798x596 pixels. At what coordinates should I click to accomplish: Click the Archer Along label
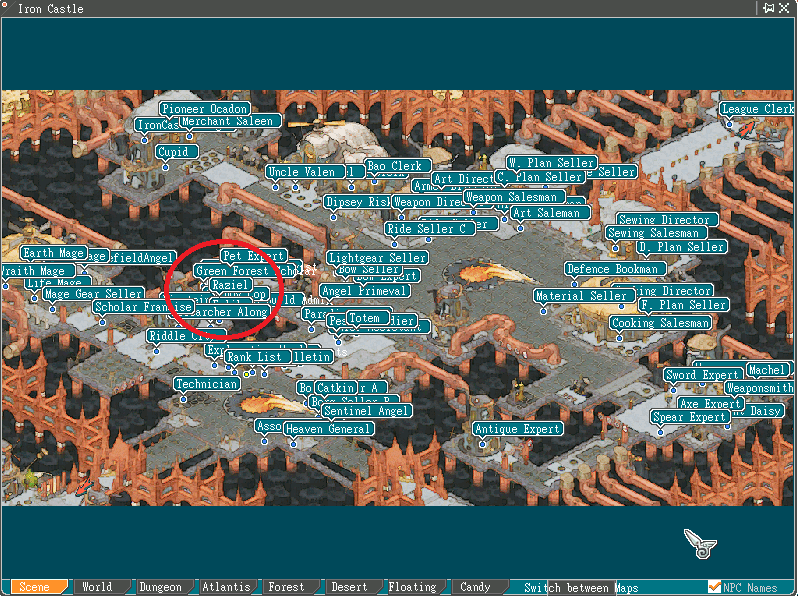(x=229, y=312)
